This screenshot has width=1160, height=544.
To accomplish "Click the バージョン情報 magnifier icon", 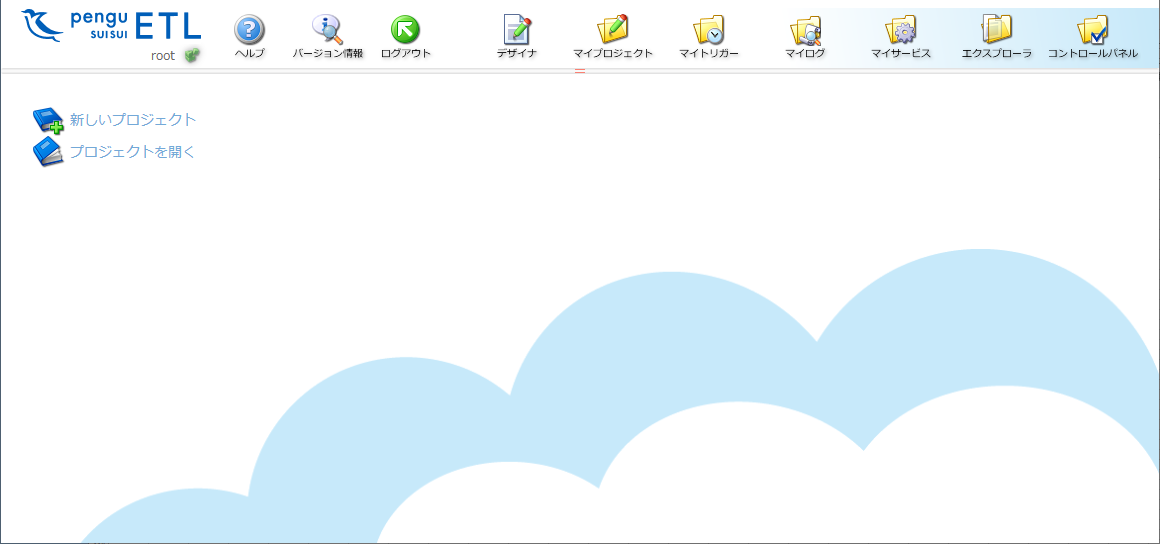I will point(327,30).
